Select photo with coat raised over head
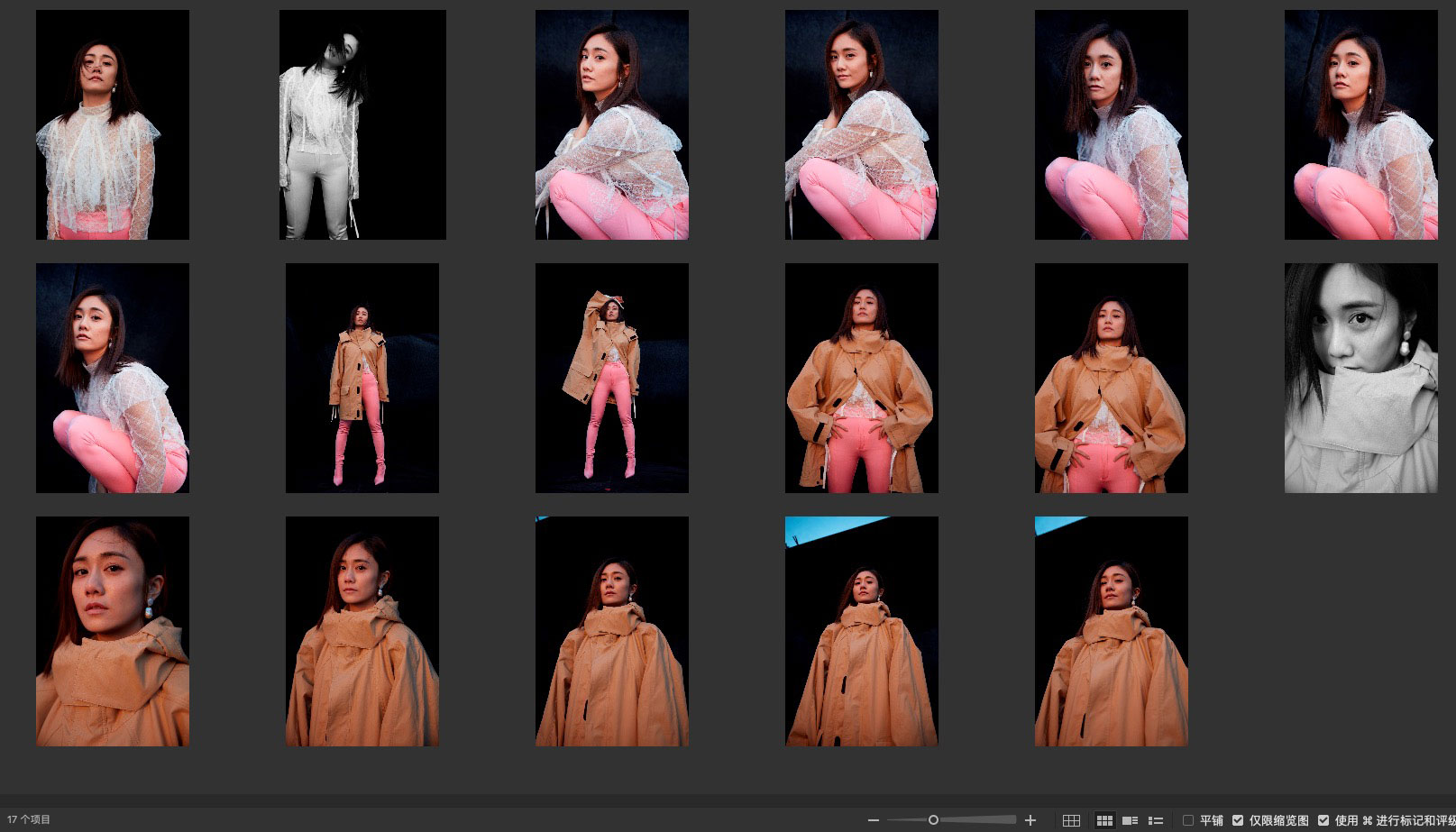1456x832 pixels. 611,378
